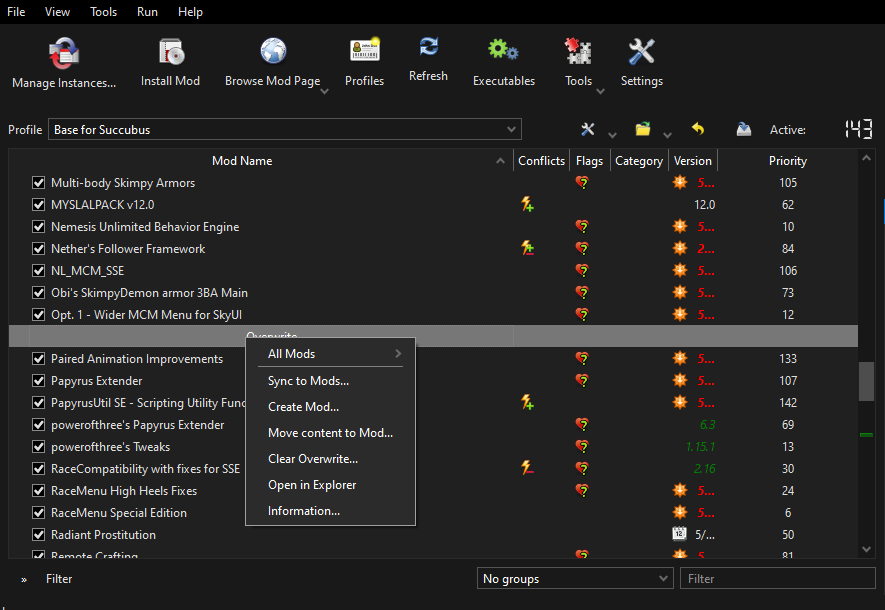The image size is (885, 610).
Task: Click the Refresh icon
Action: click(429, 46)
